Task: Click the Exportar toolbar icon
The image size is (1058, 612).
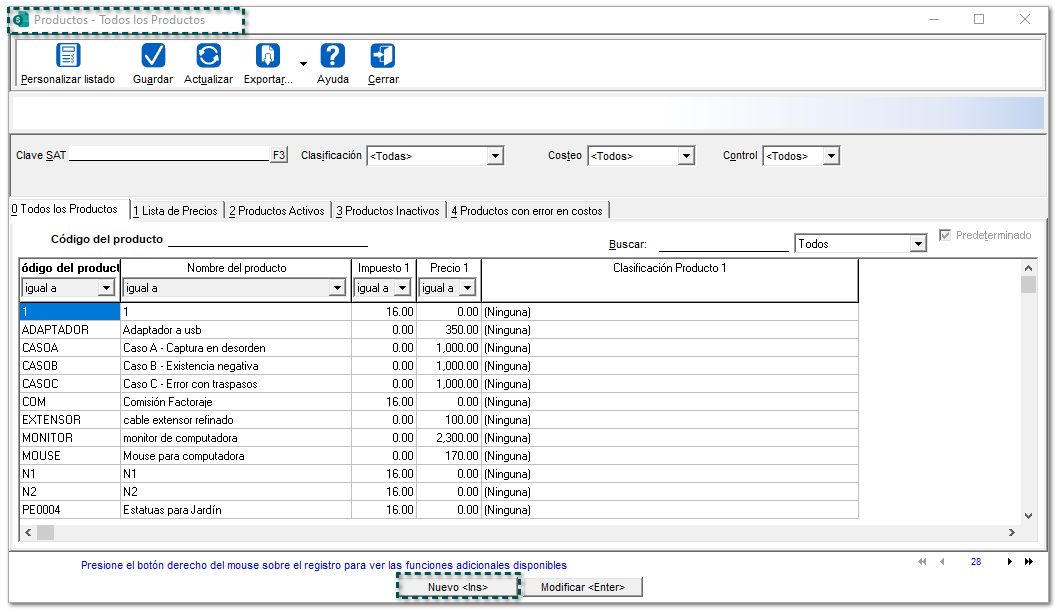Action: pyautogui.click(x=267, y=56)
